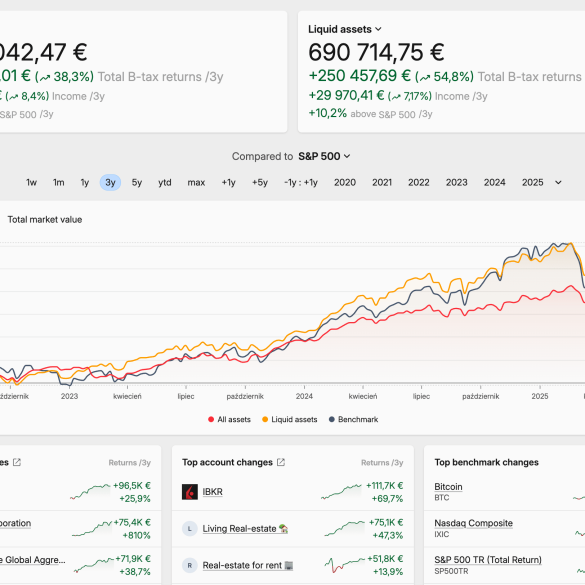Select the ytd time range

click(165, 182)
